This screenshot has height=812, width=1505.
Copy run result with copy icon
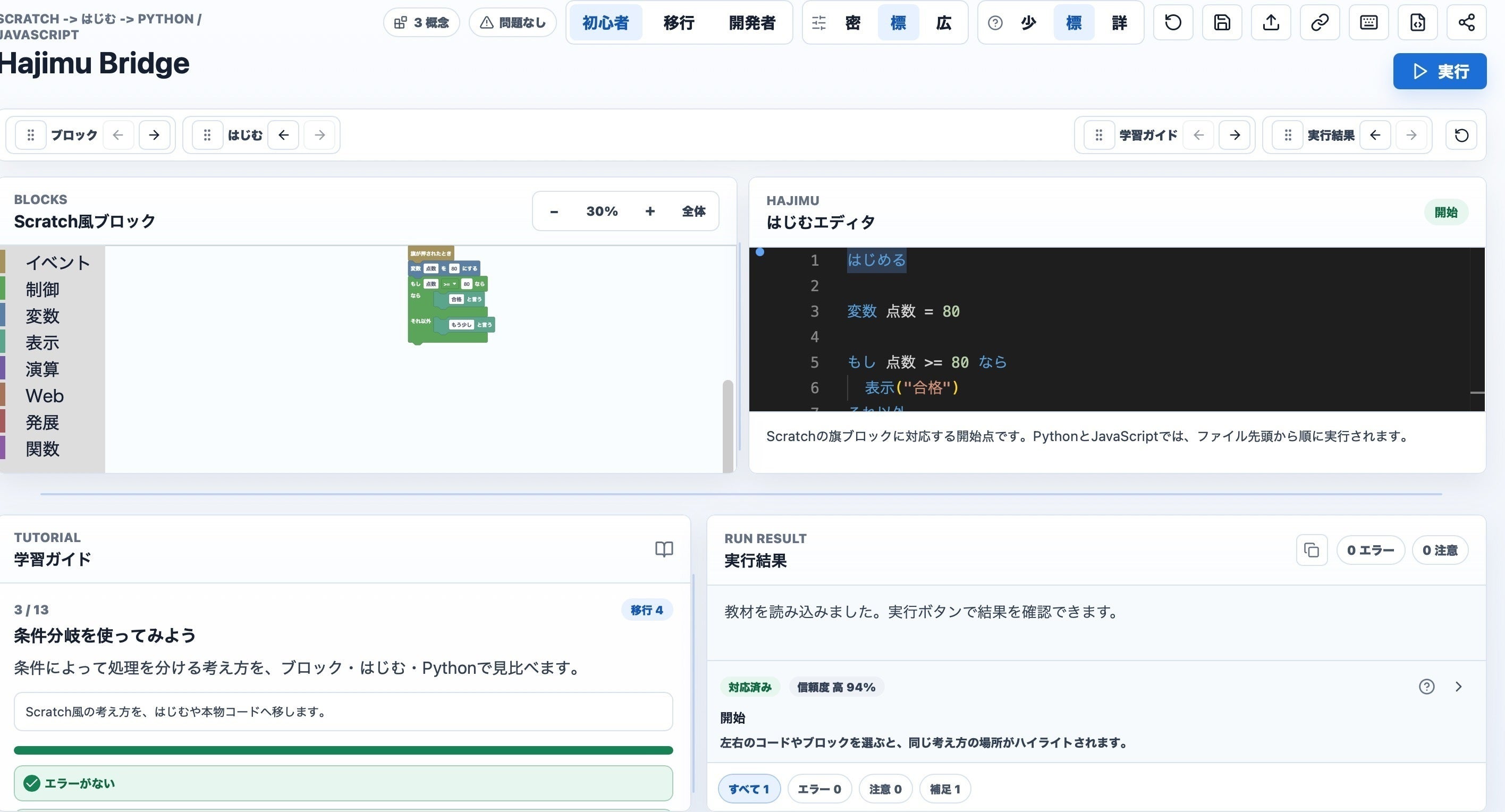click(1312, 551)
